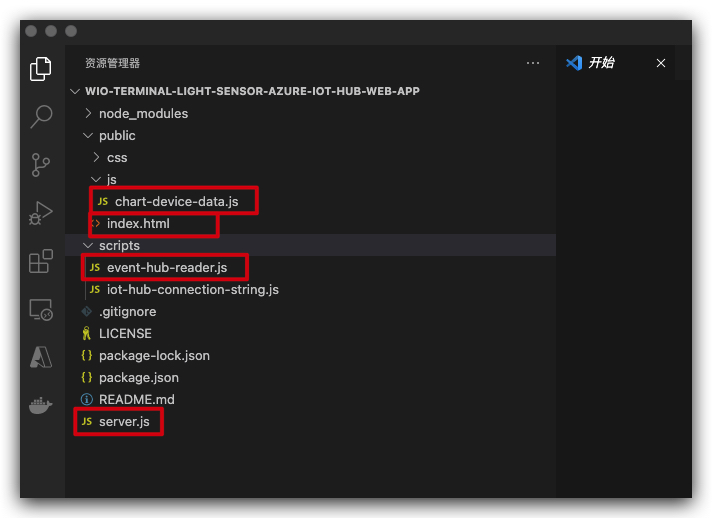Collapse the public folder
The width and height of the screenshot is (712, 518).
[x=88, y=135]
